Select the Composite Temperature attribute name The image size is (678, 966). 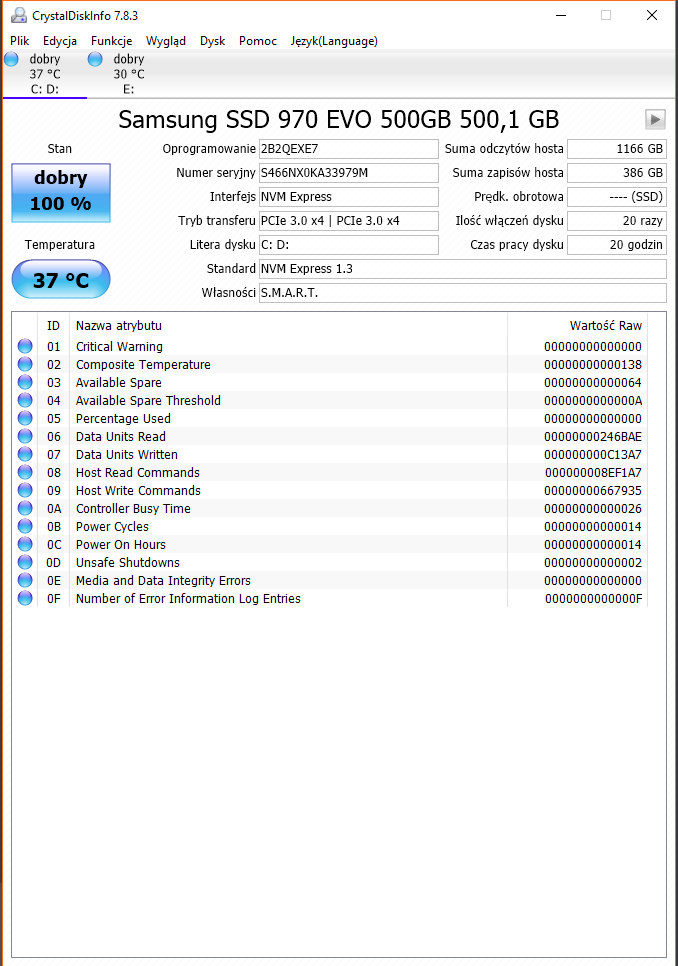[143, 365]
